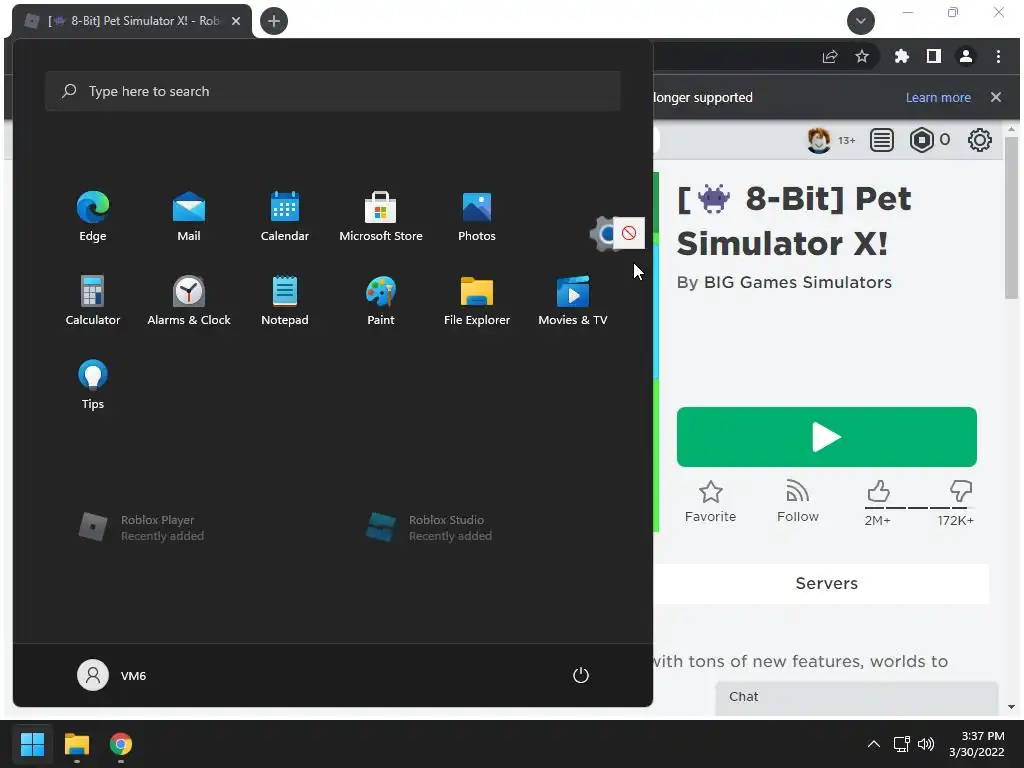Screen dimensions: 1024x768
Task: Open File Explorer from pinned apps
Action: [x=477, y=300]
